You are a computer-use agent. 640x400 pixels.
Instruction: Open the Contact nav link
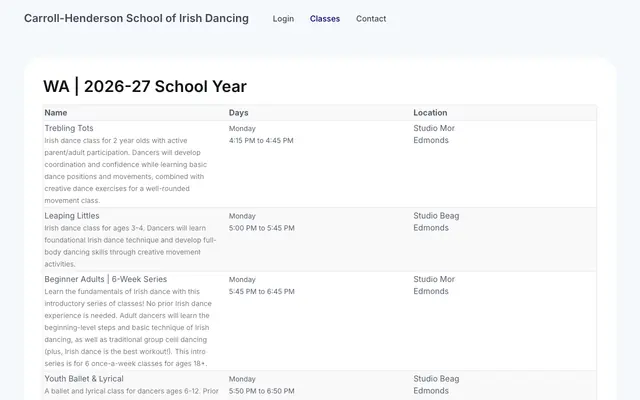pos(371,19)
